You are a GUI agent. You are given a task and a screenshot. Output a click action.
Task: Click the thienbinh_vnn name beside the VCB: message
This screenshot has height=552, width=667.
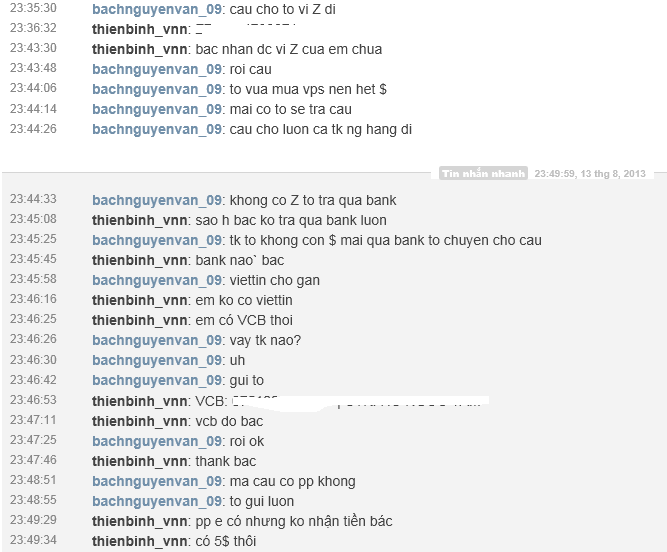click(140, 401)
